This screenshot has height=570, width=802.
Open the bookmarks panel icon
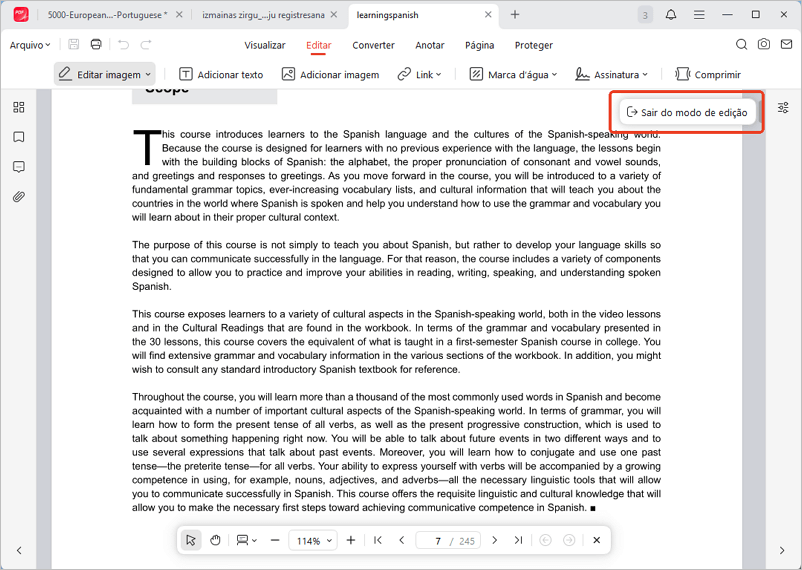(18, 137)
